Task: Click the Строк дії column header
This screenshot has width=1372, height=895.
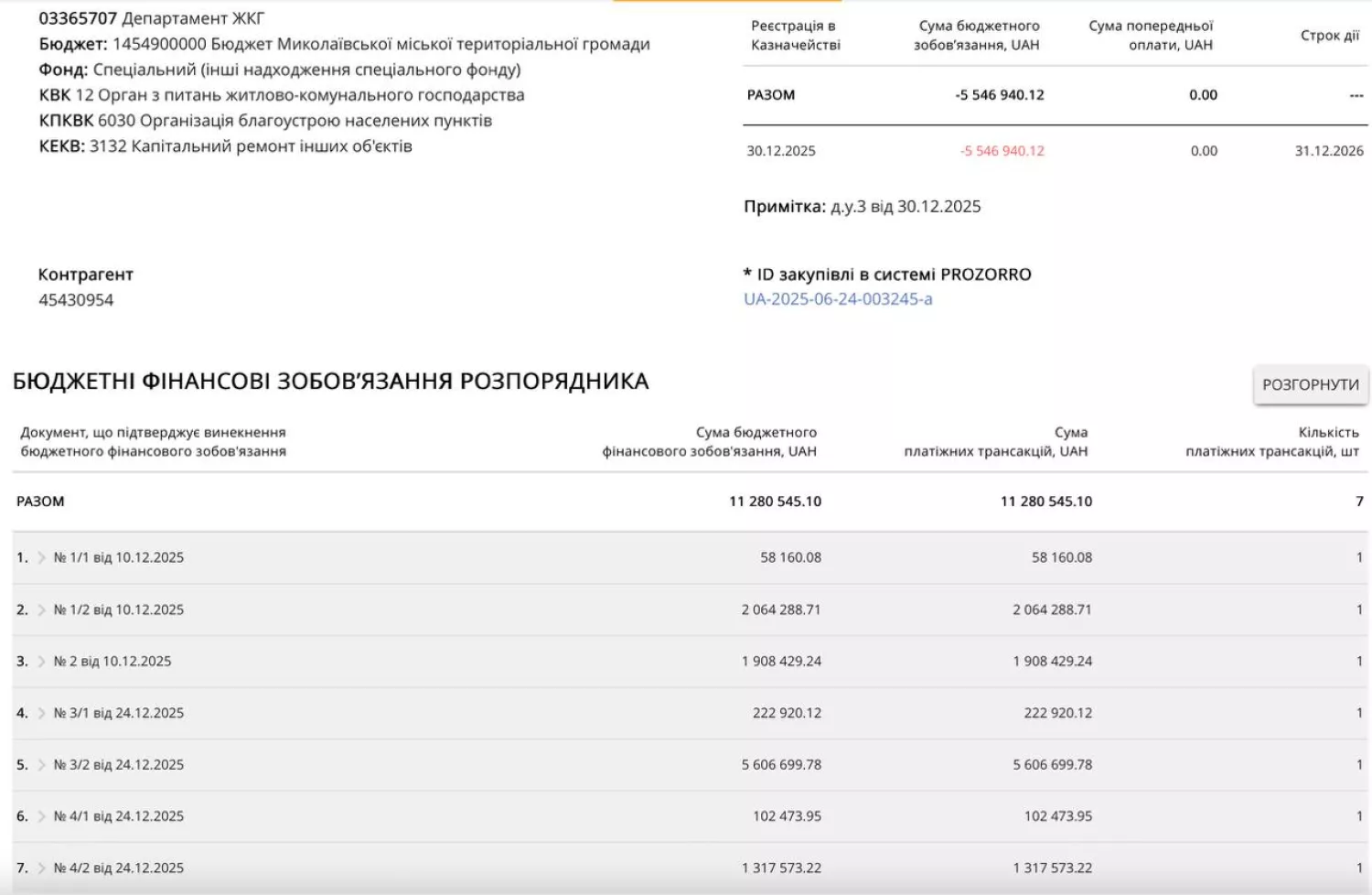Action: (x=1329, y=36)
